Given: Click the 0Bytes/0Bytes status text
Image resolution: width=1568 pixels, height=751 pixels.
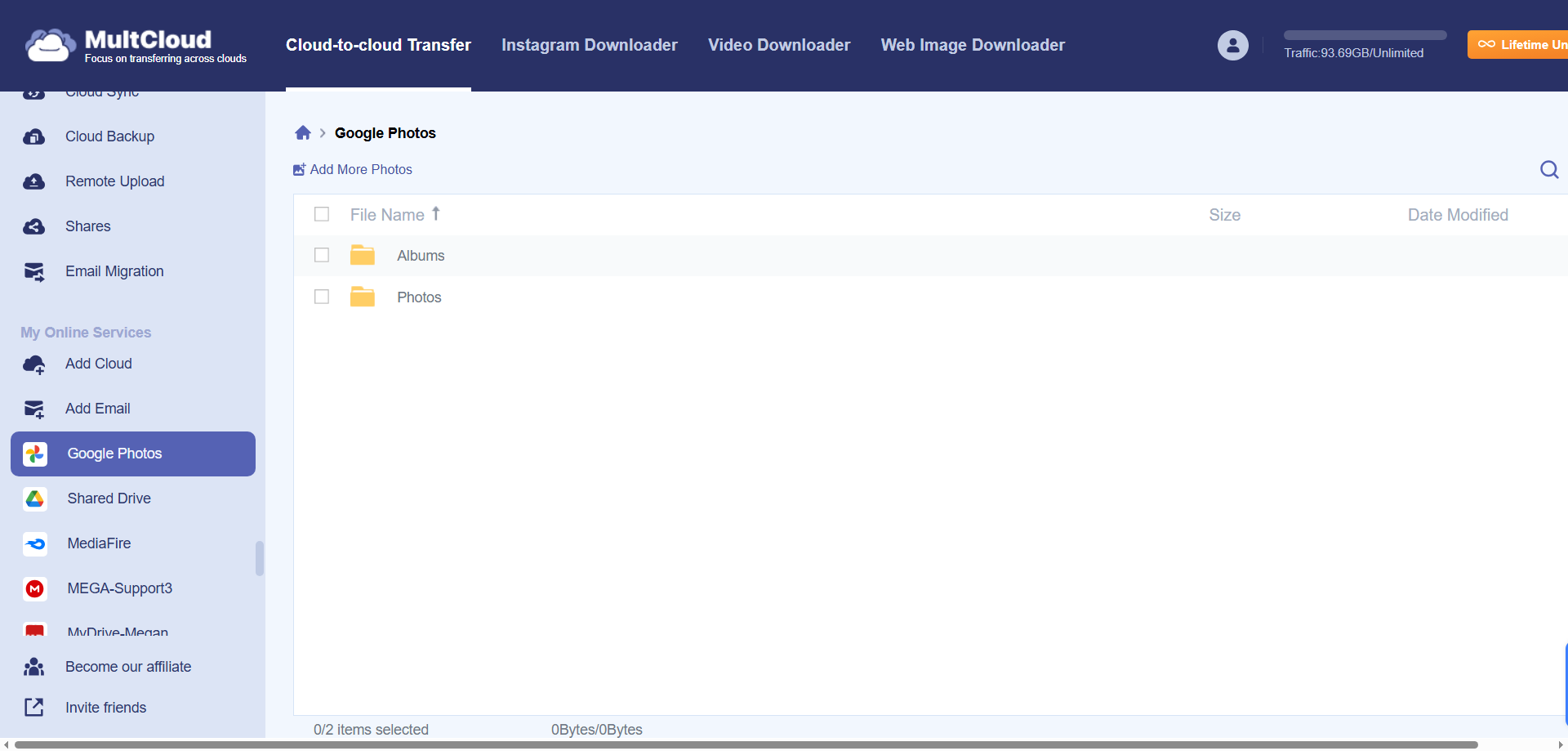Looking at the screenshot, I should (597, 730).
